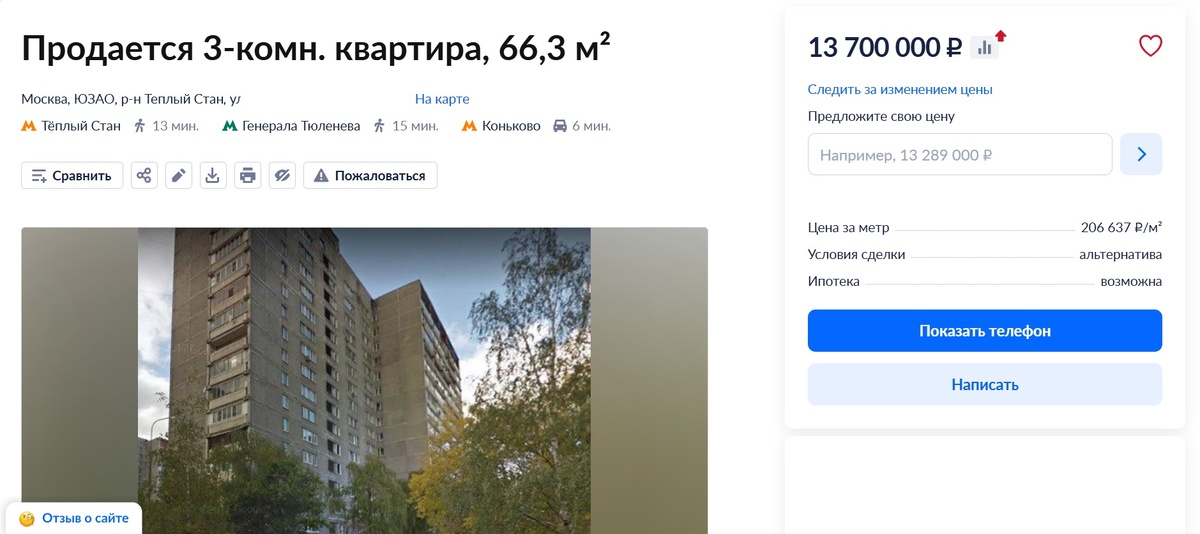
Task: Click the Написать message button
Action: tap(985, 384)
